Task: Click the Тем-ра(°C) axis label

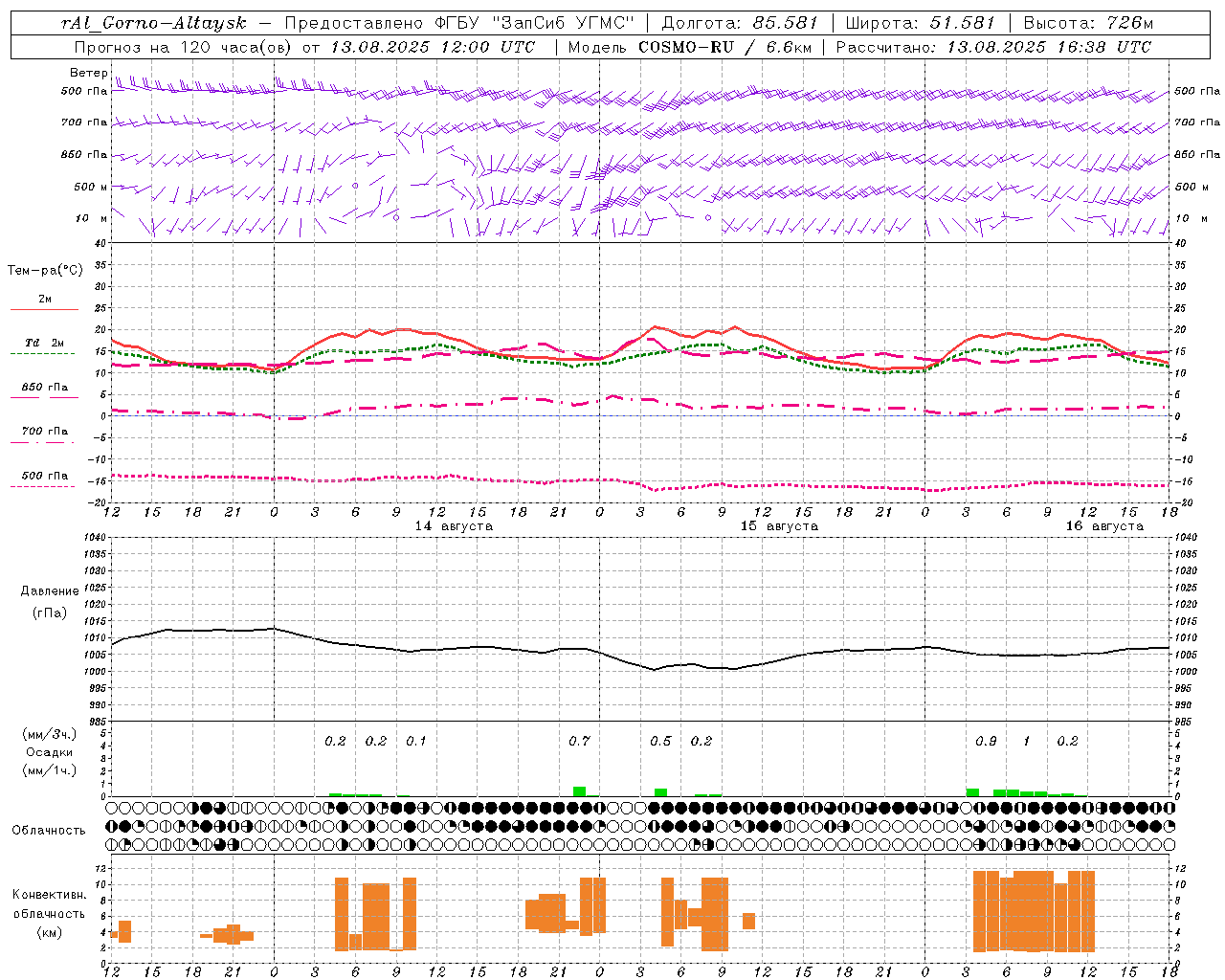Action: (x=45, y=271)
